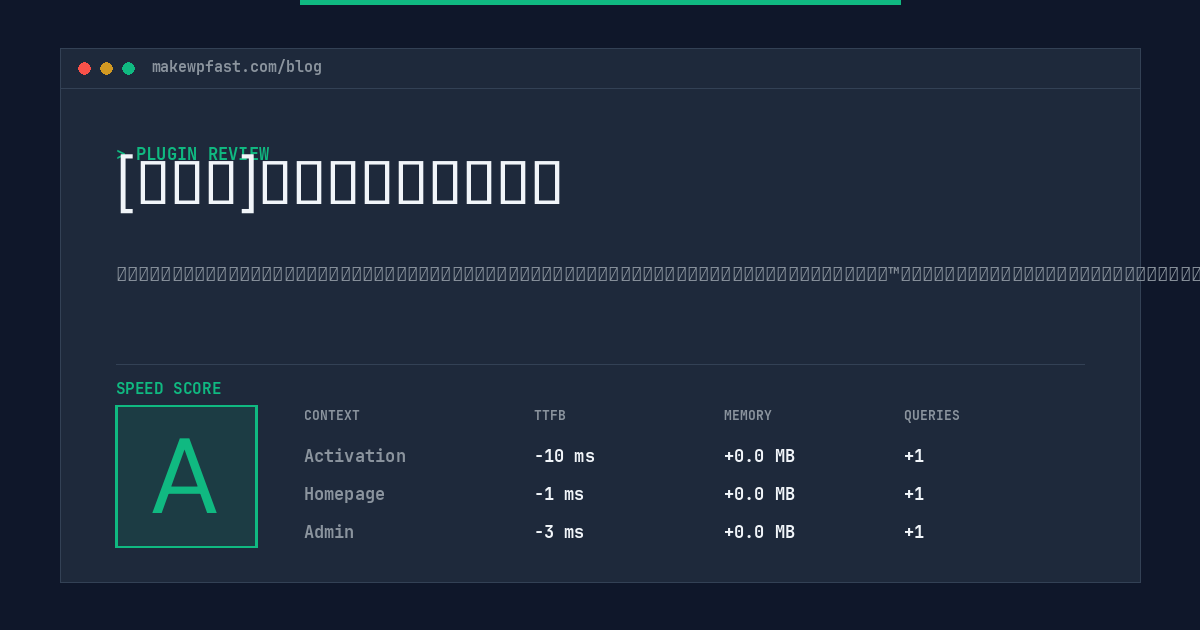
Task: Click the QUERIES column header
Action: pos(932,416)
